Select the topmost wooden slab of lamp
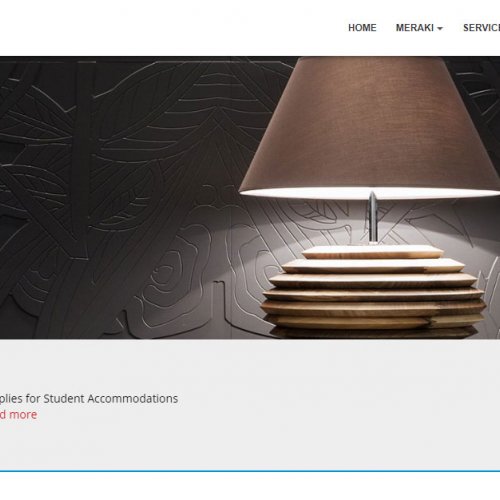500x500 pixels. (x=373, y=252)
